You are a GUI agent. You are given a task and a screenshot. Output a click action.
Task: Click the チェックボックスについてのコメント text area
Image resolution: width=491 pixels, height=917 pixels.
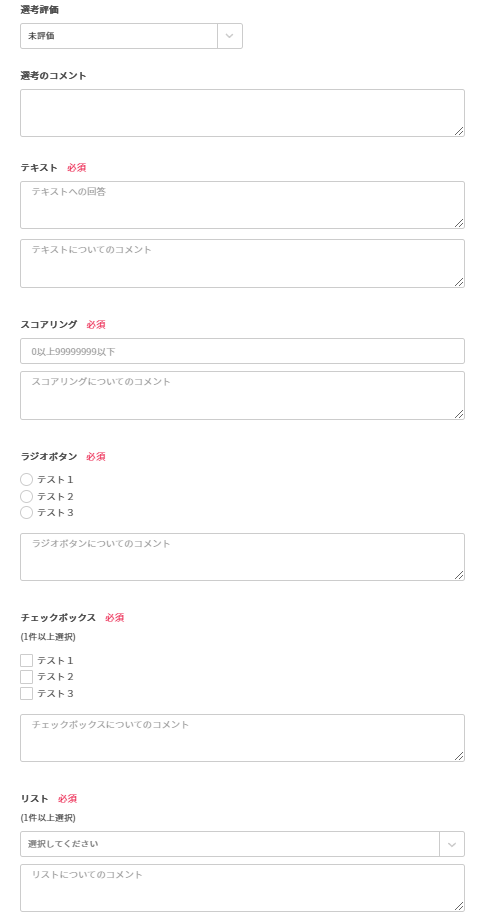click(243, 738)
